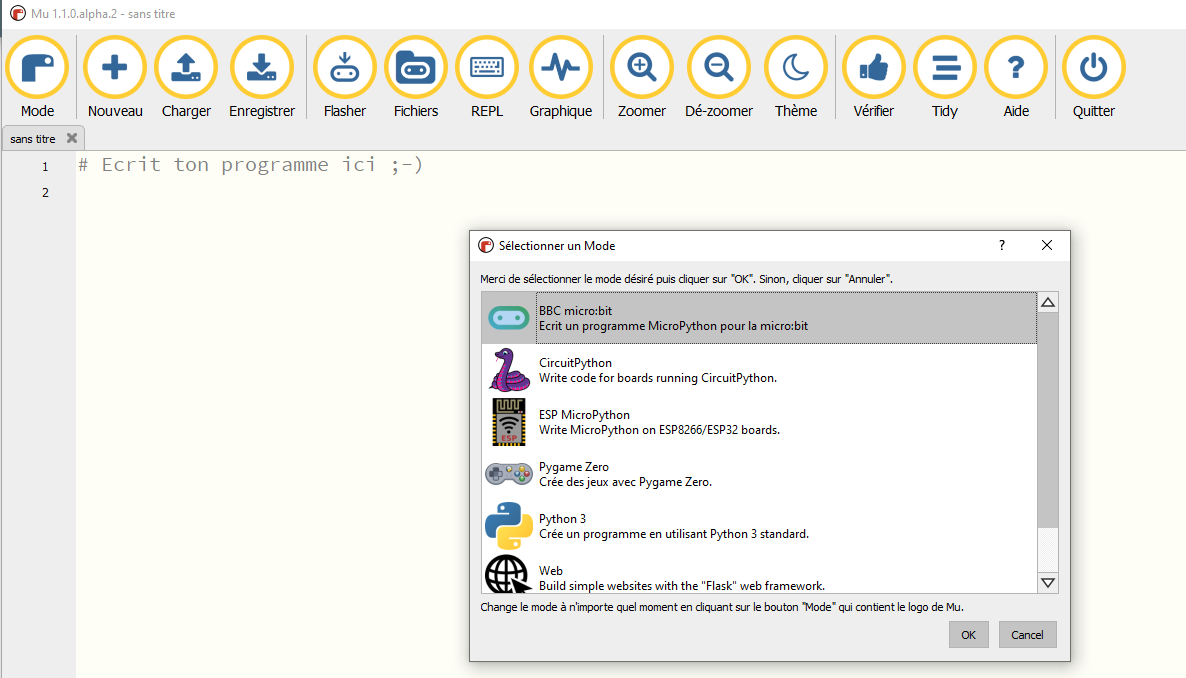Select the Web globe icon
This screenshot has width=1186, height=678.
coord(508,575)
